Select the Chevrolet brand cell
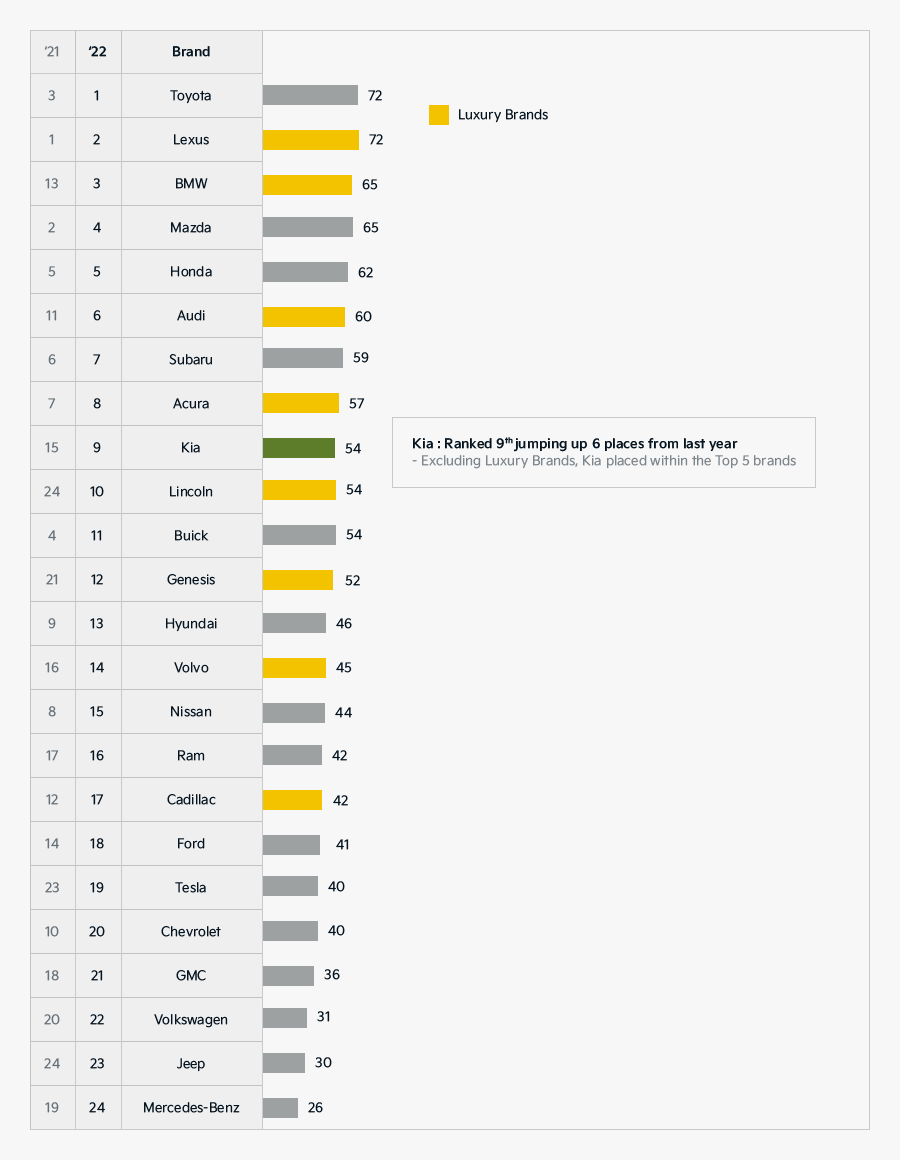The width and height of the screenshot is (900, 1160). tap(192, 931)
